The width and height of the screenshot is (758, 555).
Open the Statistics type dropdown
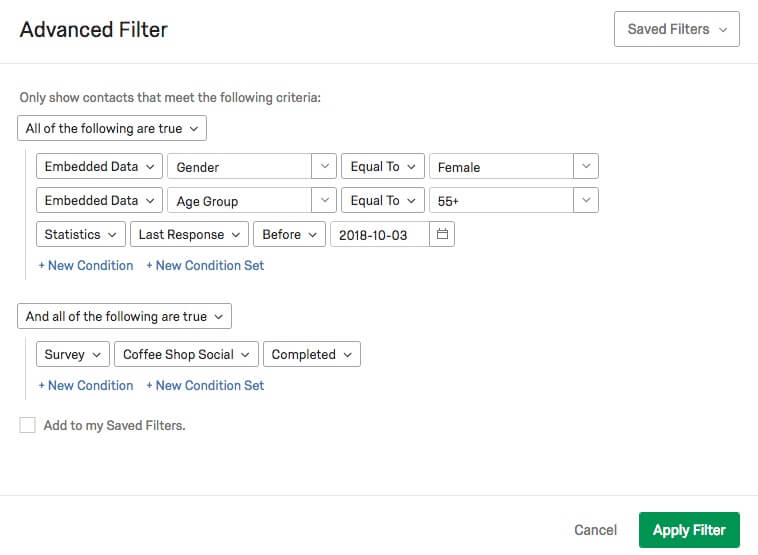point(81,234)
